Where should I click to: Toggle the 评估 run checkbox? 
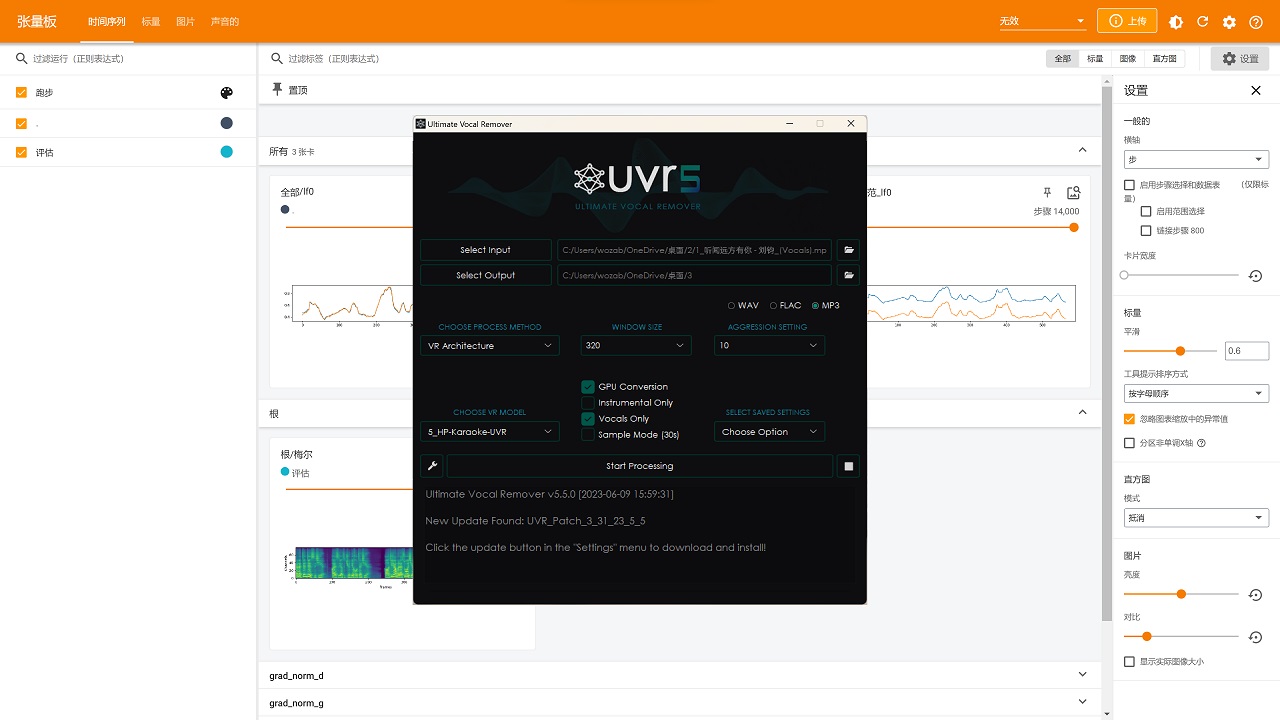click(21, 153)
